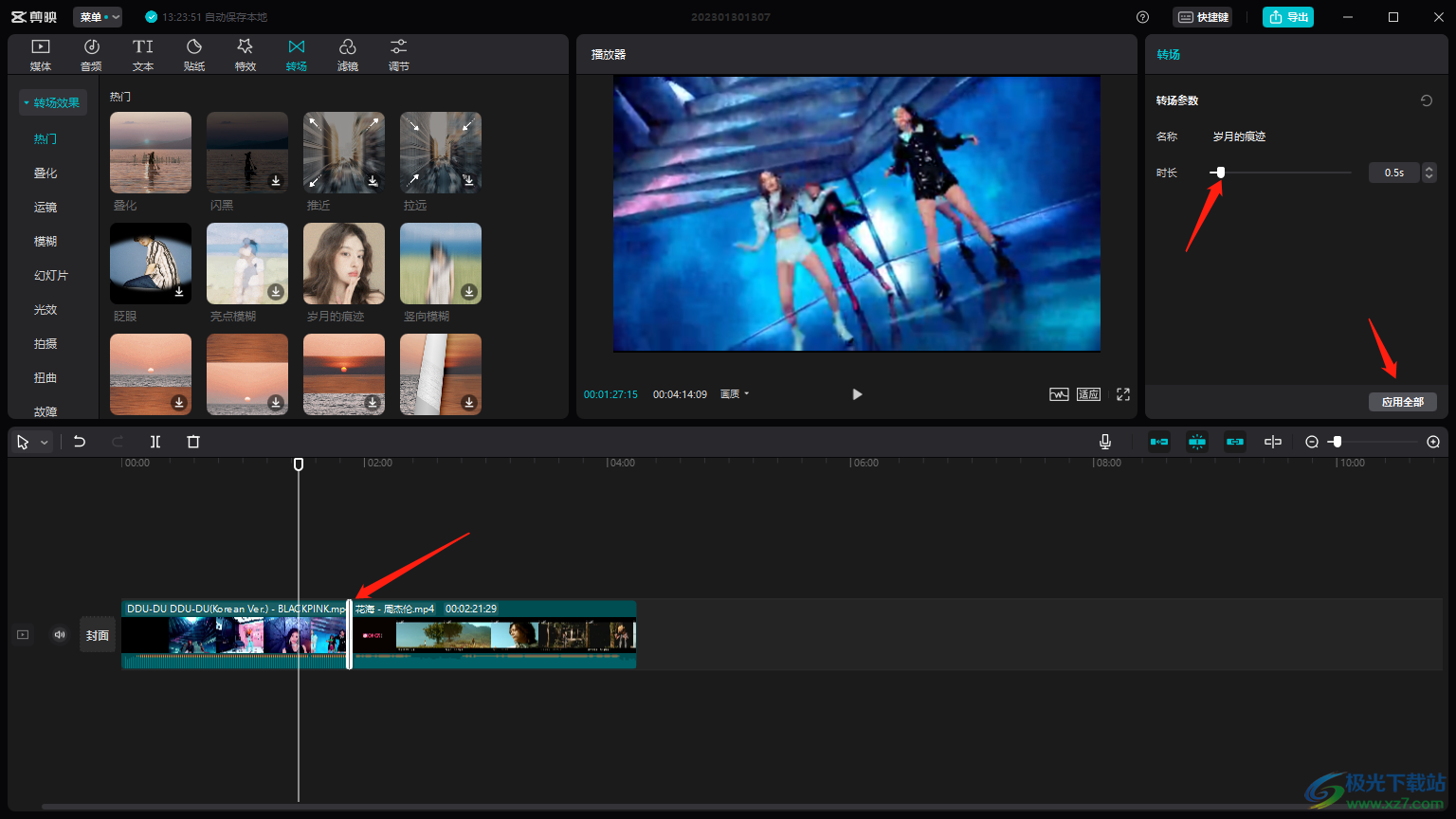Reset transition parameters
Viewport: 1456px width, 819px height.
[1427, 100]
